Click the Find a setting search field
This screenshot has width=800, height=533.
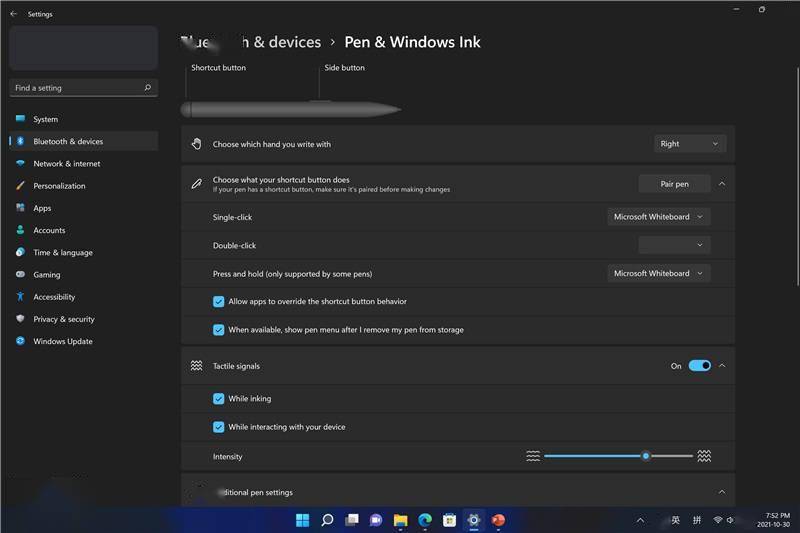click(x=84, y=88)
